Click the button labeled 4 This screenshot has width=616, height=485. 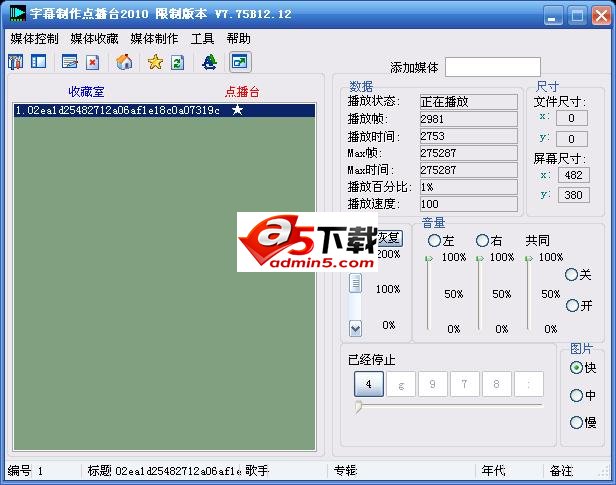pyautogui.click(x=368, y=384)
